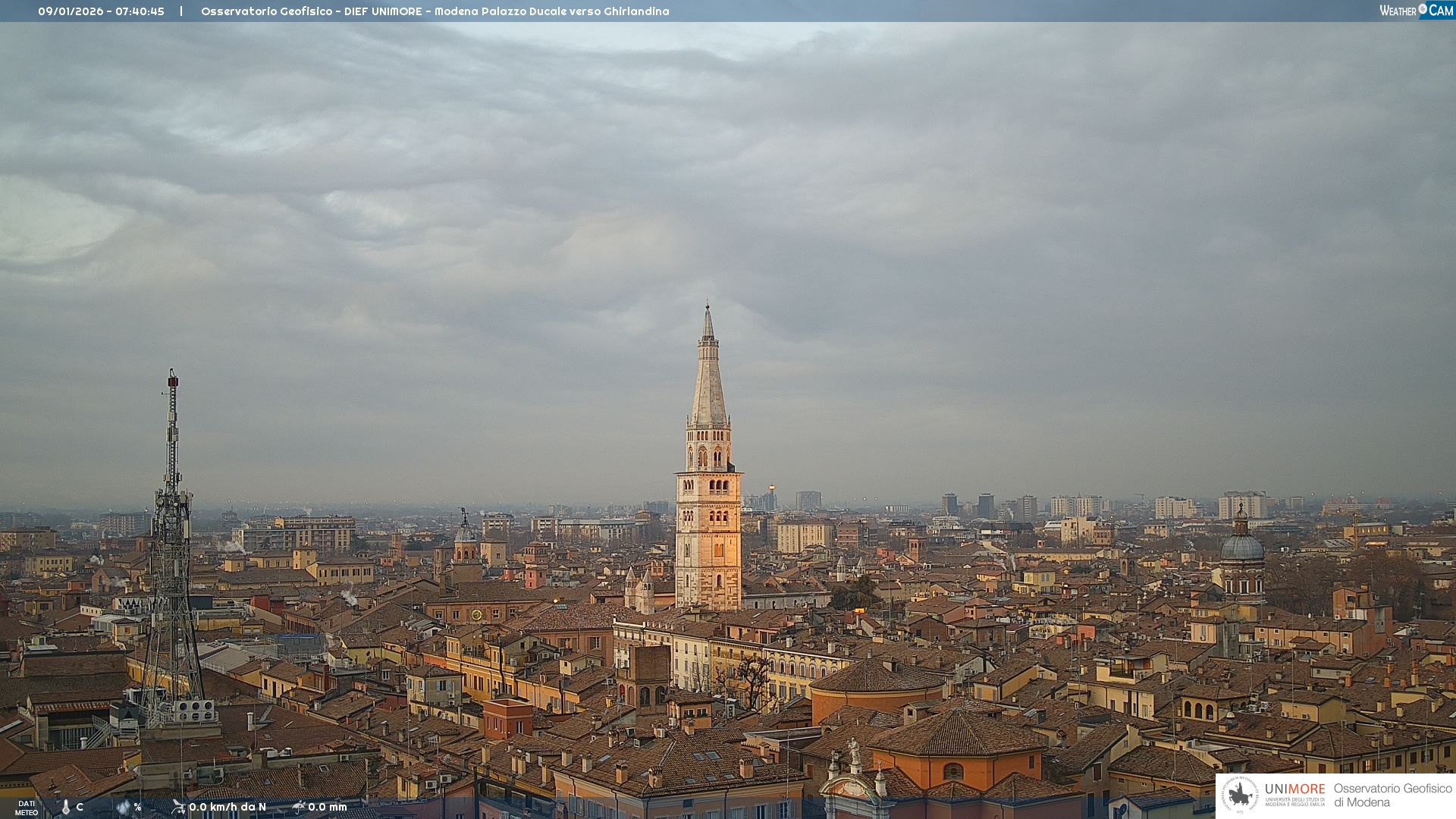Viewport: 1456px width, 819px height.
Task: Click the wind anemometer icon
Action: 178,807
